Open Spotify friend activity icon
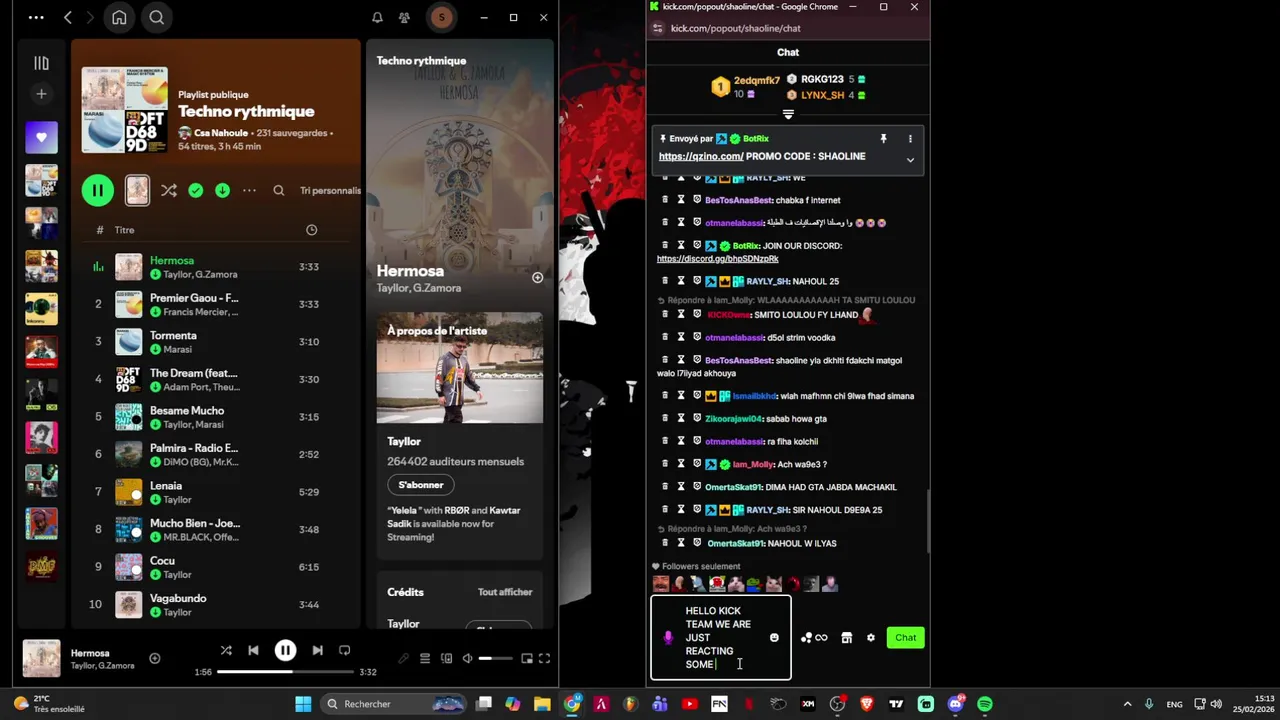Viewport: 1280px width, 720px height. pyautogui.click(x=404, y=17)
